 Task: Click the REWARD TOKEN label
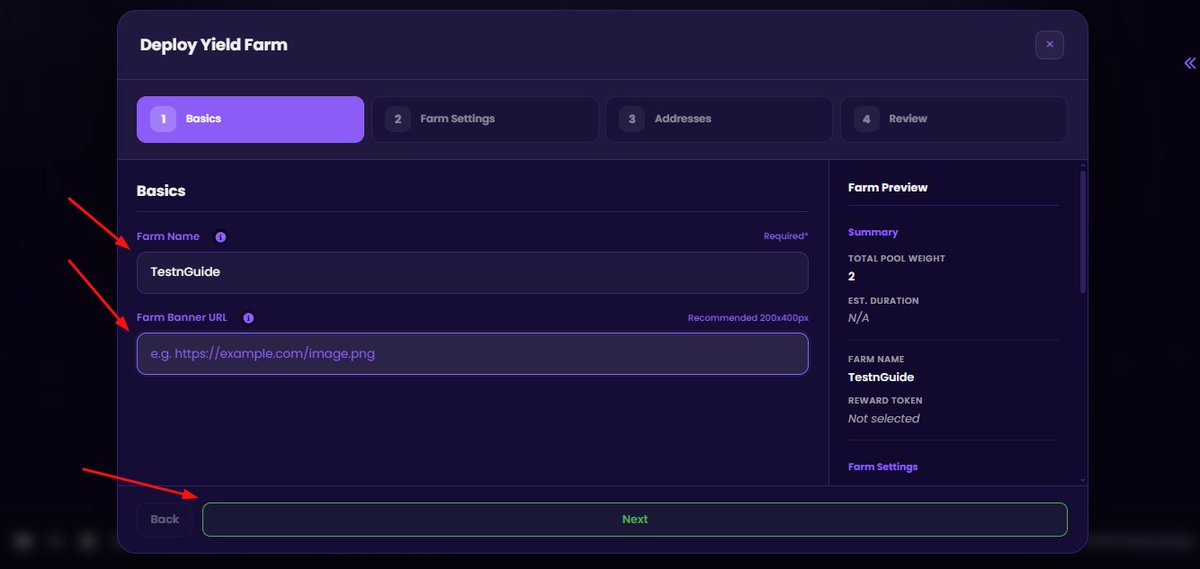[x=885, y=401]
